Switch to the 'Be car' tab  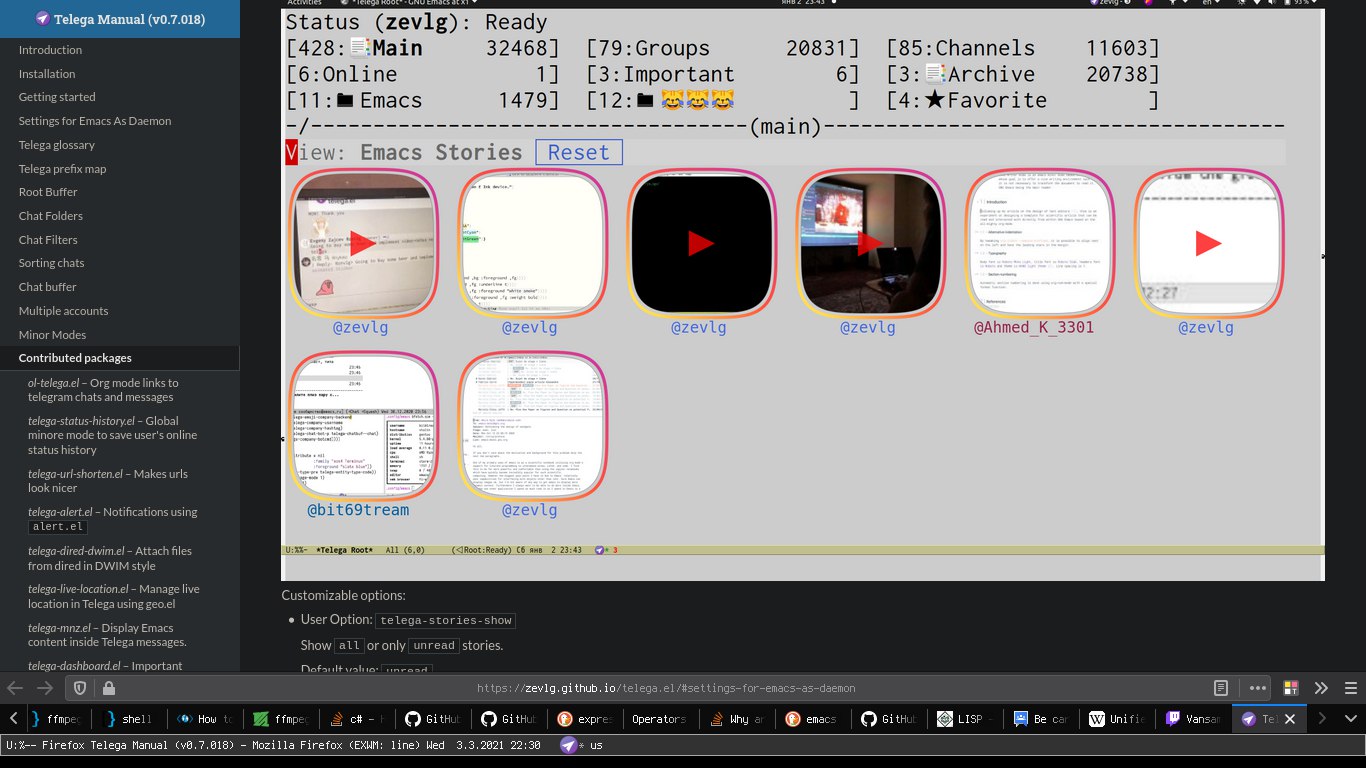pos(1041,719)
